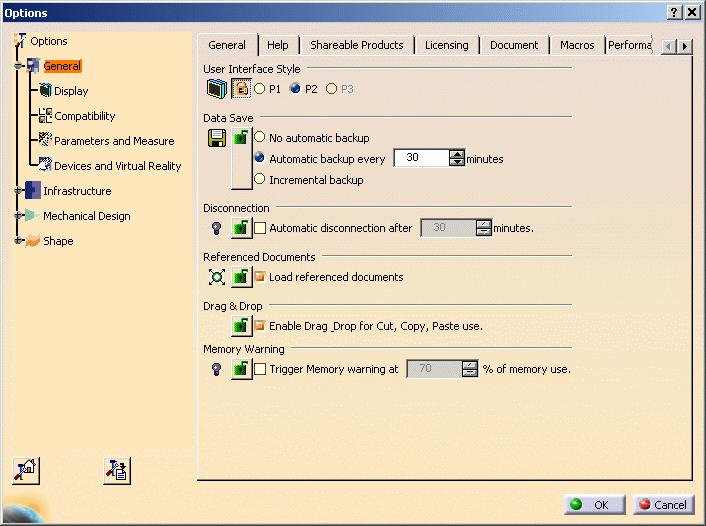The width and height of the screenshot is (706, 526).
Task: Select Shape in the tree
Action: tap(58, 241)
